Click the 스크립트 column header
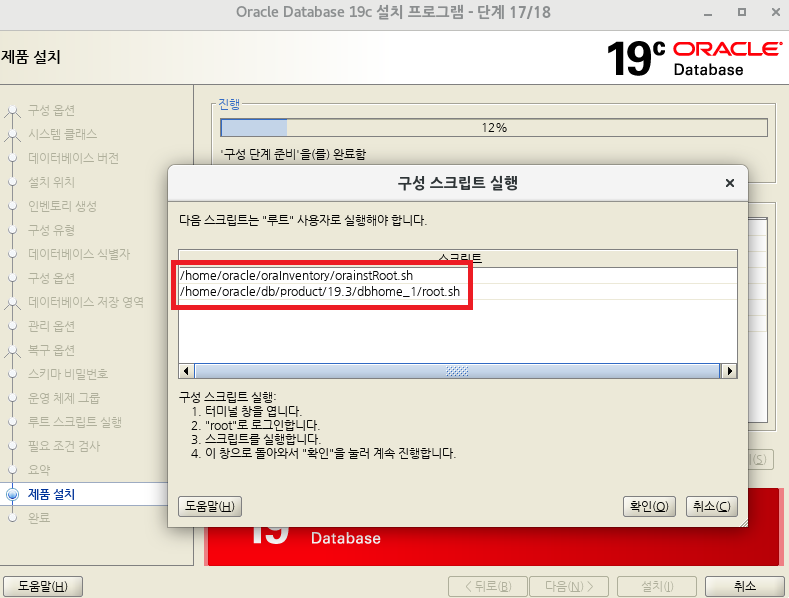Viewport: 789px width, 598px height. pyautogui.click(x=457, y=258)
